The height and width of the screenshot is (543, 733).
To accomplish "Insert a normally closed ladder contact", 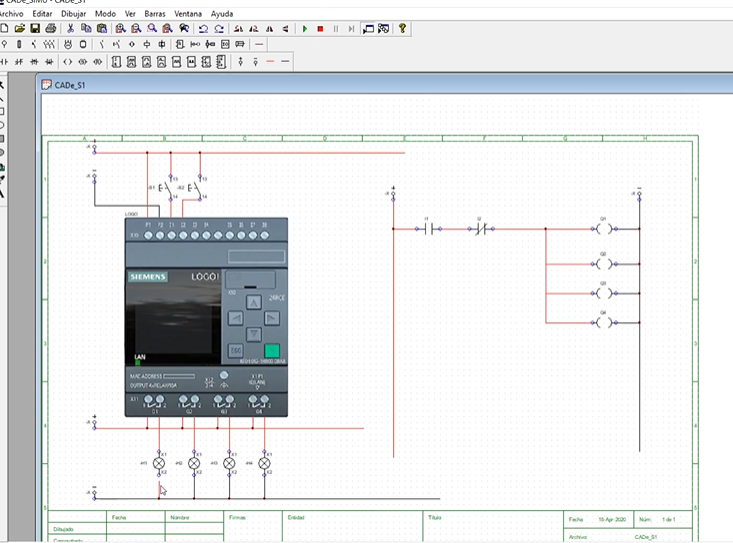I will pyautogui.click(x=19, y=61).
